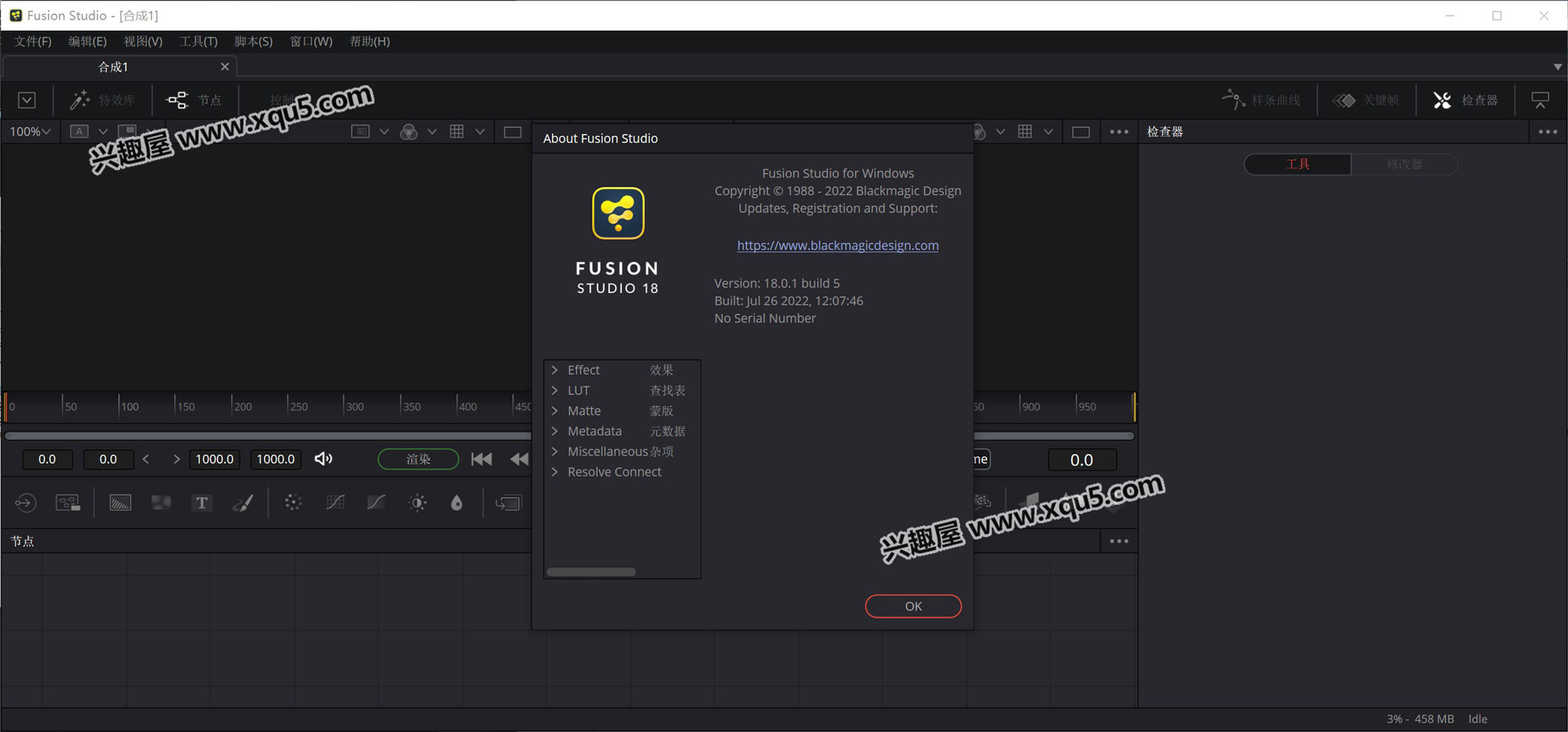Viewport: 1568px width, 732px height.
Task: Expand the Matte category
Action: coord(554,411)
